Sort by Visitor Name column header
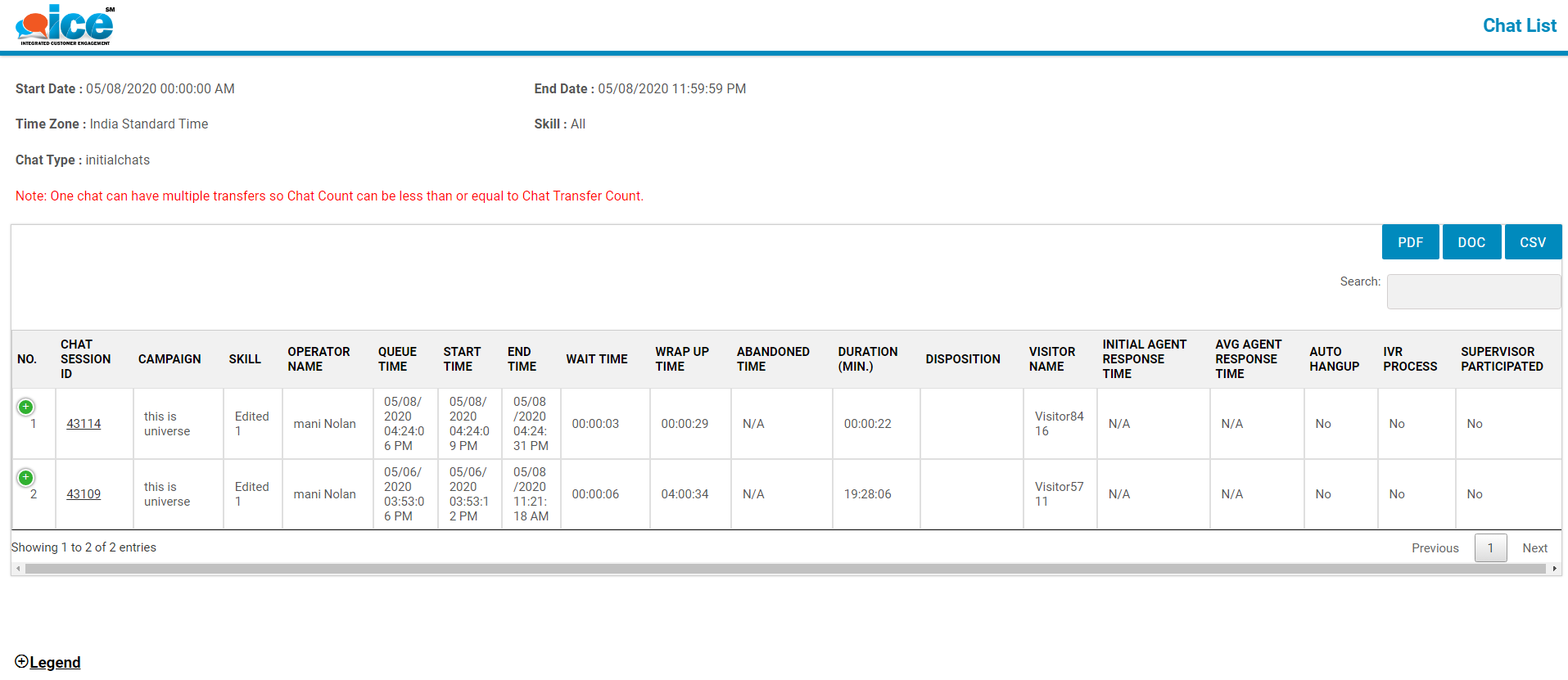1568x680 pixels. click(x=1051, y=359)
